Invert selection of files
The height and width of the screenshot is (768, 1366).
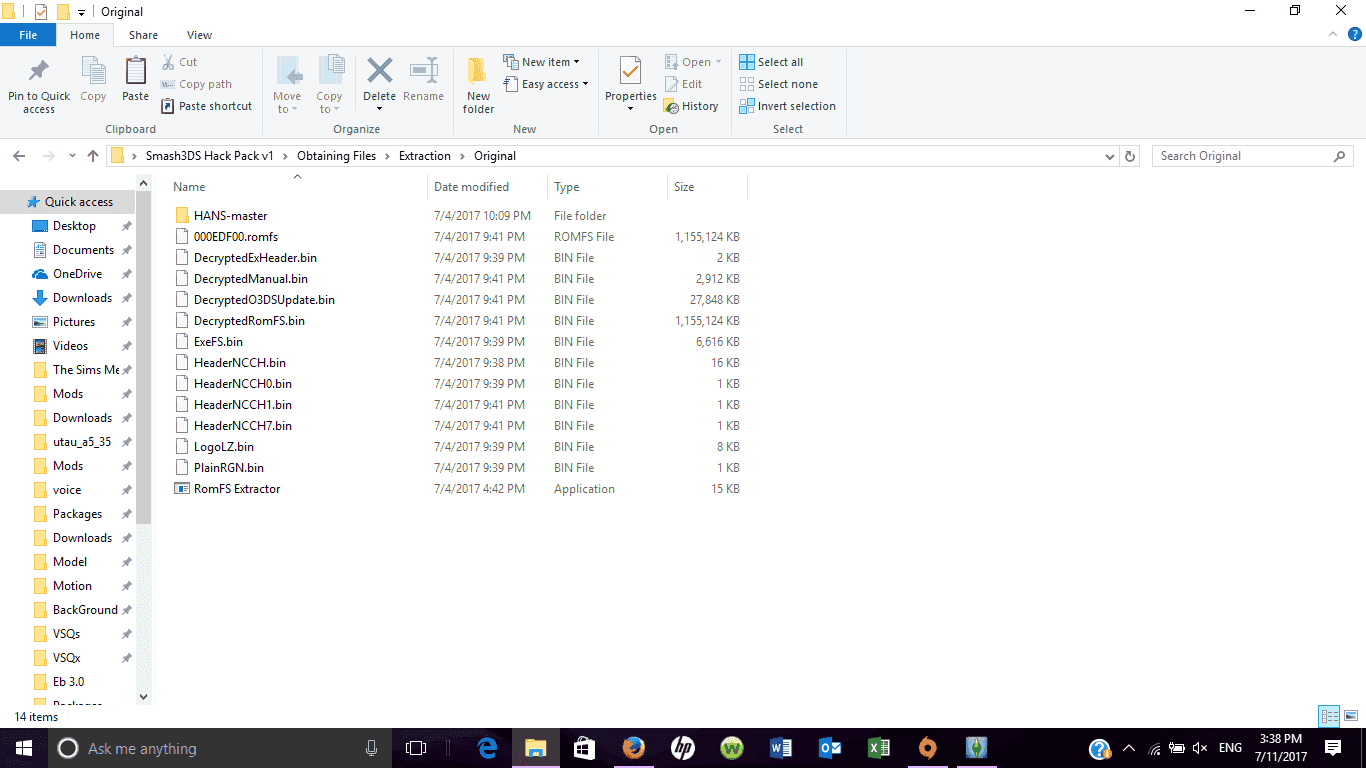tap(787, 106)
